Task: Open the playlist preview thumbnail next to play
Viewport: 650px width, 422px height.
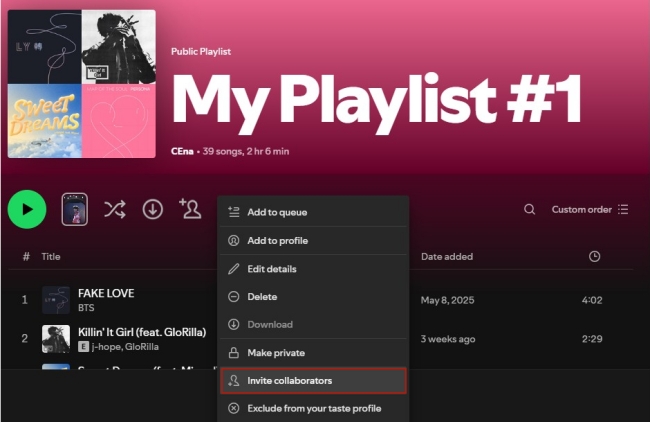Action: pyautogui.click(x=75, y=209)
